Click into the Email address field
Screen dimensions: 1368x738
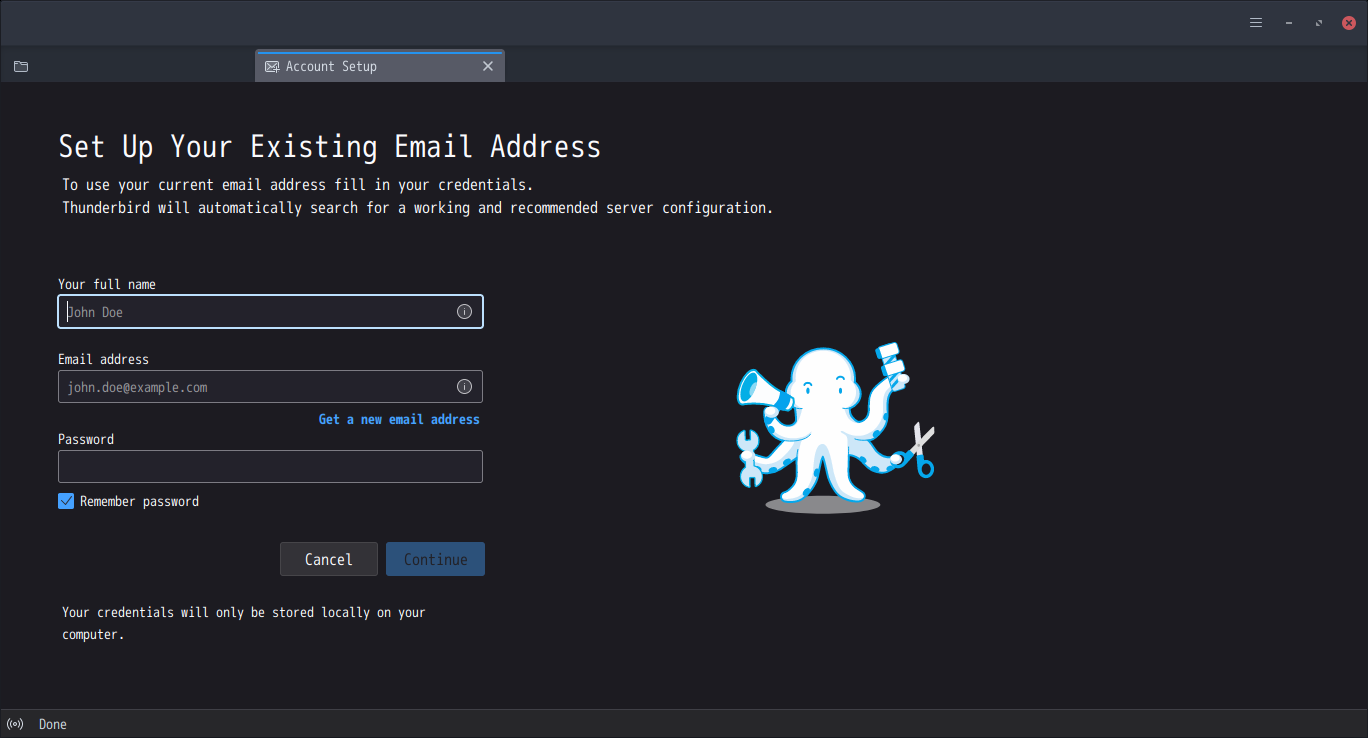270,387
